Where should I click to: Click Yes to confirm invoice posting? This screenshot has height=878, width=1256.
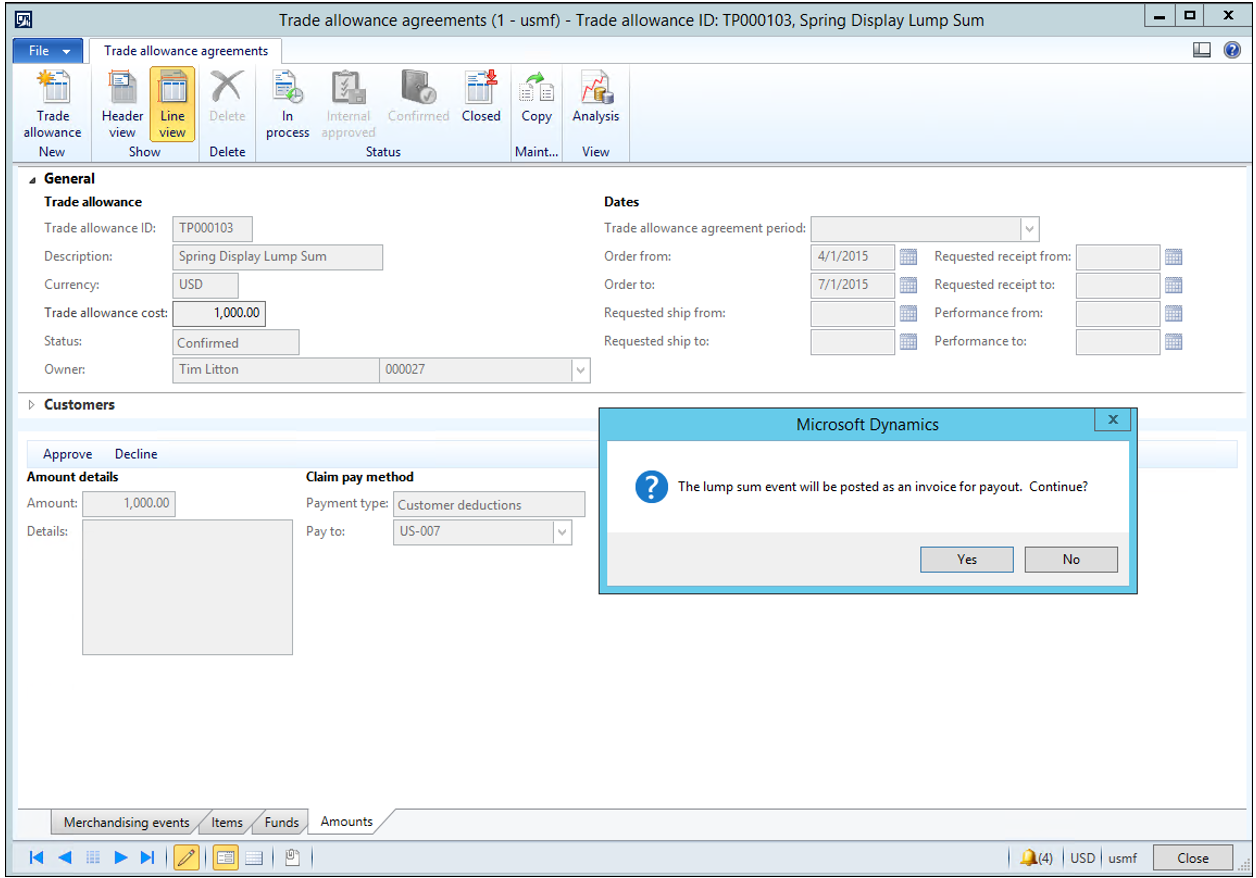click(x=966, y=559)
